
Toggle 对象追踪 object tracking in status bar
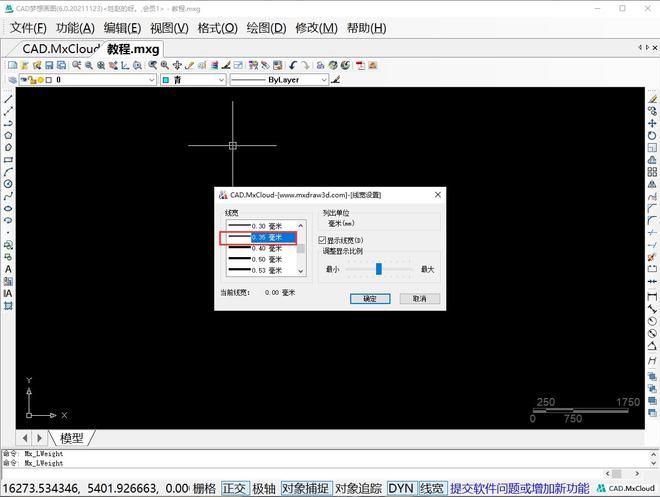(x=359, y=489)
